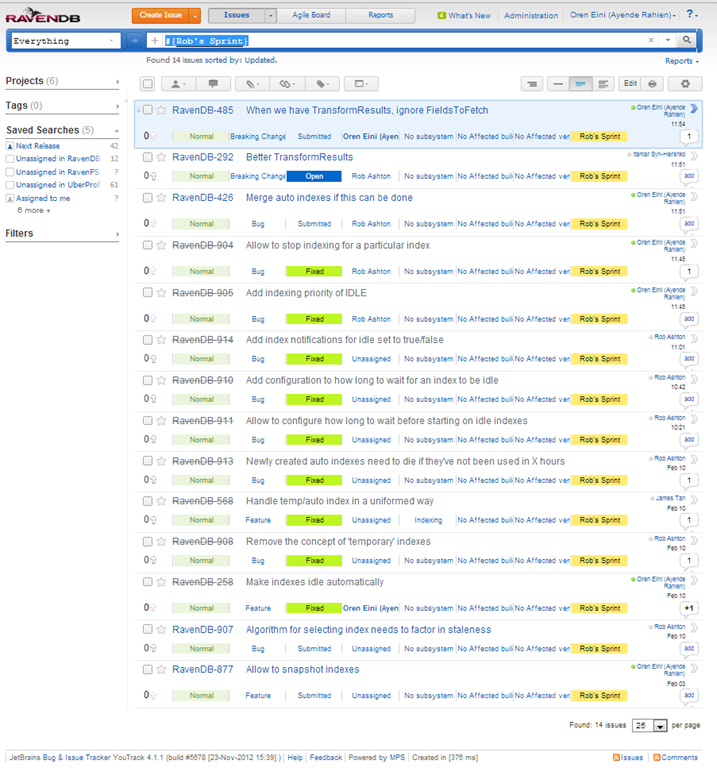Image resolution: width=717 pixels, height=768 pixels.
Task: Click the comment bubble toolbar icon
Action: tap(213, 84)
